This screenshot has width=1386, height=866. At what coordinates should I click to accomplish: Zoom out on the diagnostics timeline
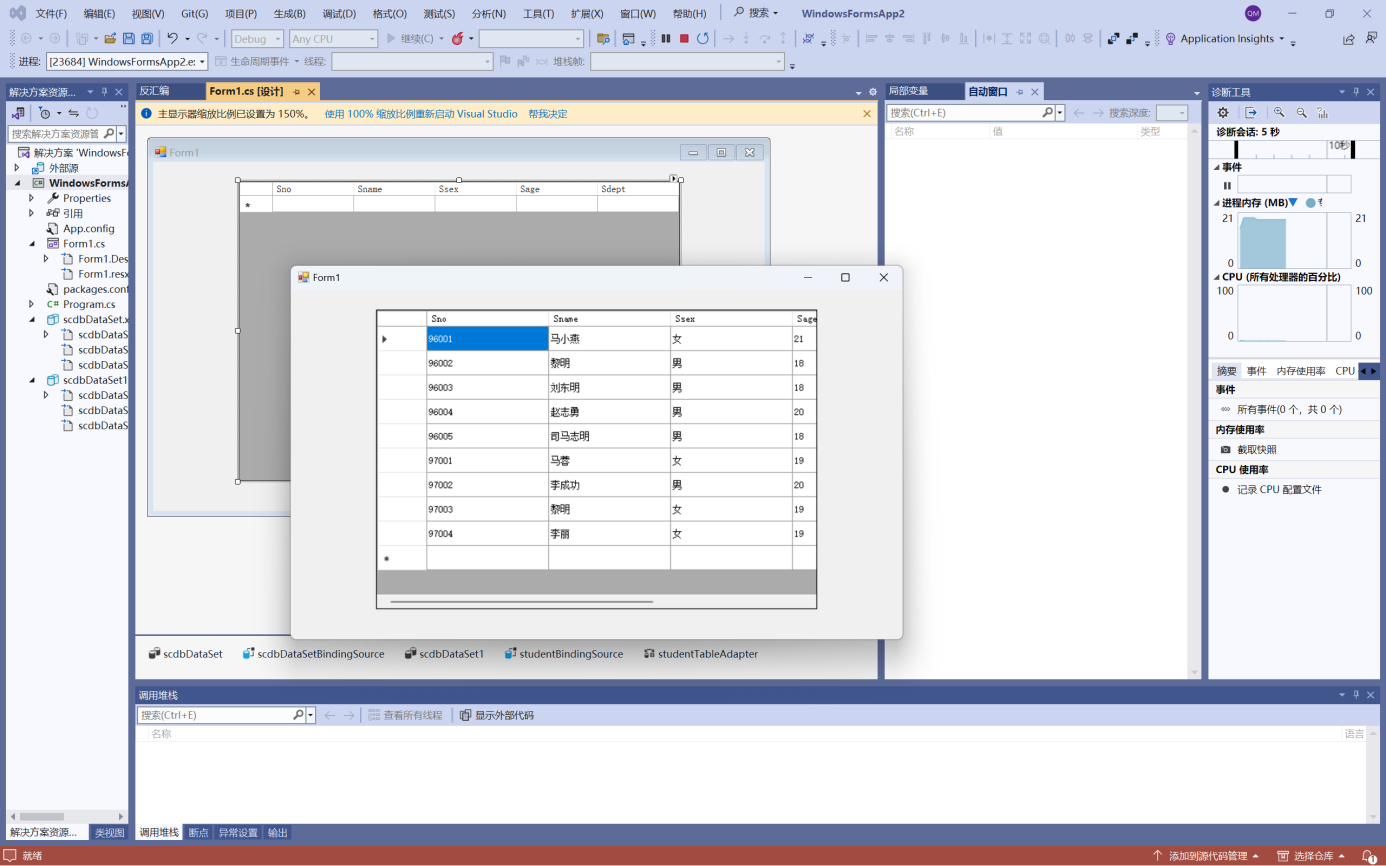point(1301,113)
